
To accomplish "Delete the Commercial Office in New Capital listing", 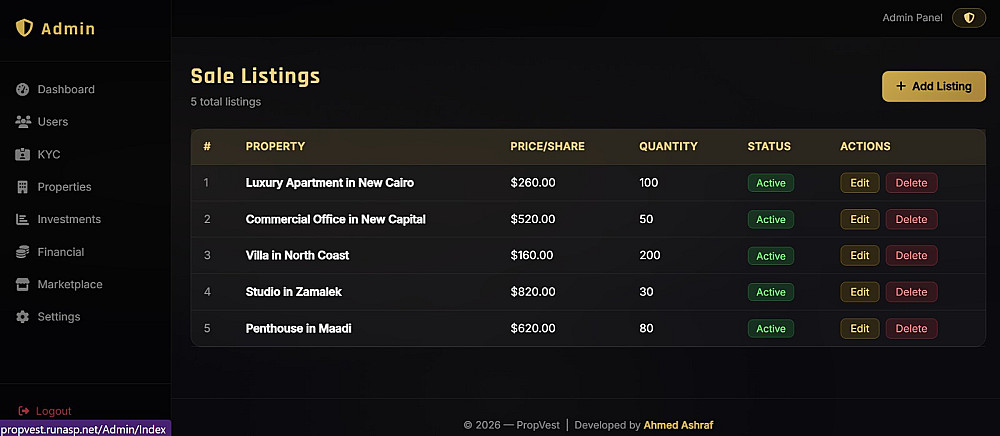I will [x=911, y=219].
